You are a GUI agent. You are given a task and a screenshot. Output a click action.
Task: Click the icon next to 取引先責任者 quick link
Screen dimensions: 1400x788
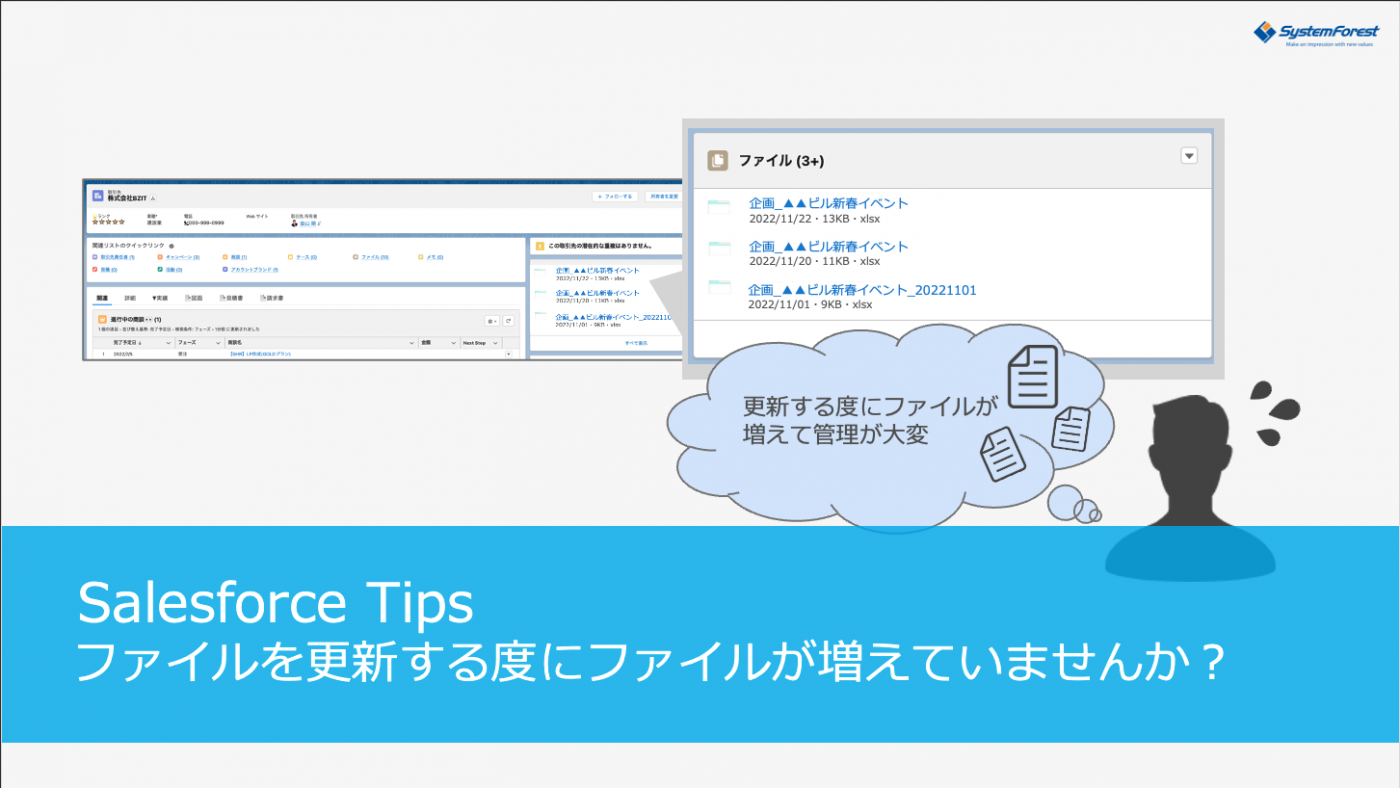pos(95,257)
